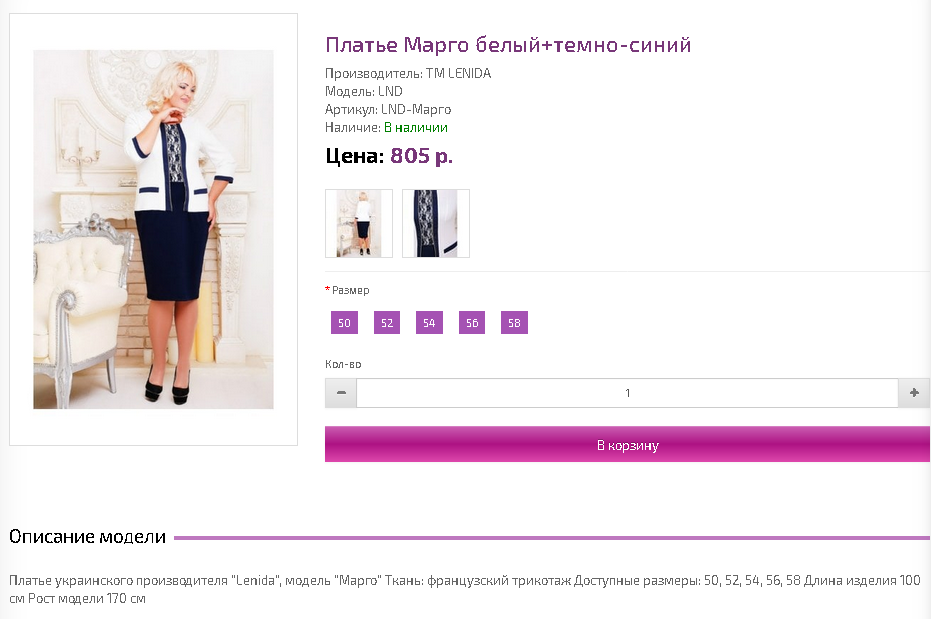Click the product title 'Платье Марго'
931x619 pixels.
point(508,45)
